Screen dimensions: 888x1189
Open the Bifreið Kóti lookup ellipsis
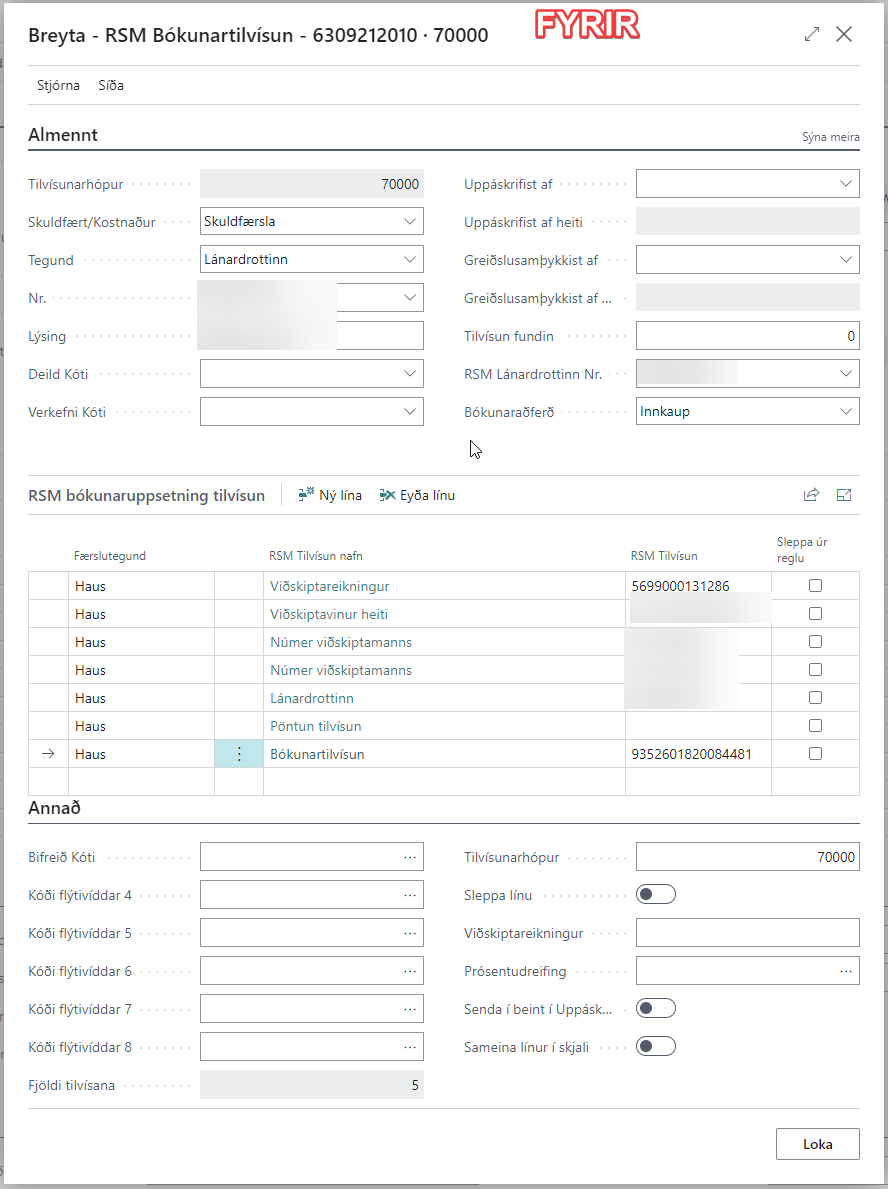point(410,857)
